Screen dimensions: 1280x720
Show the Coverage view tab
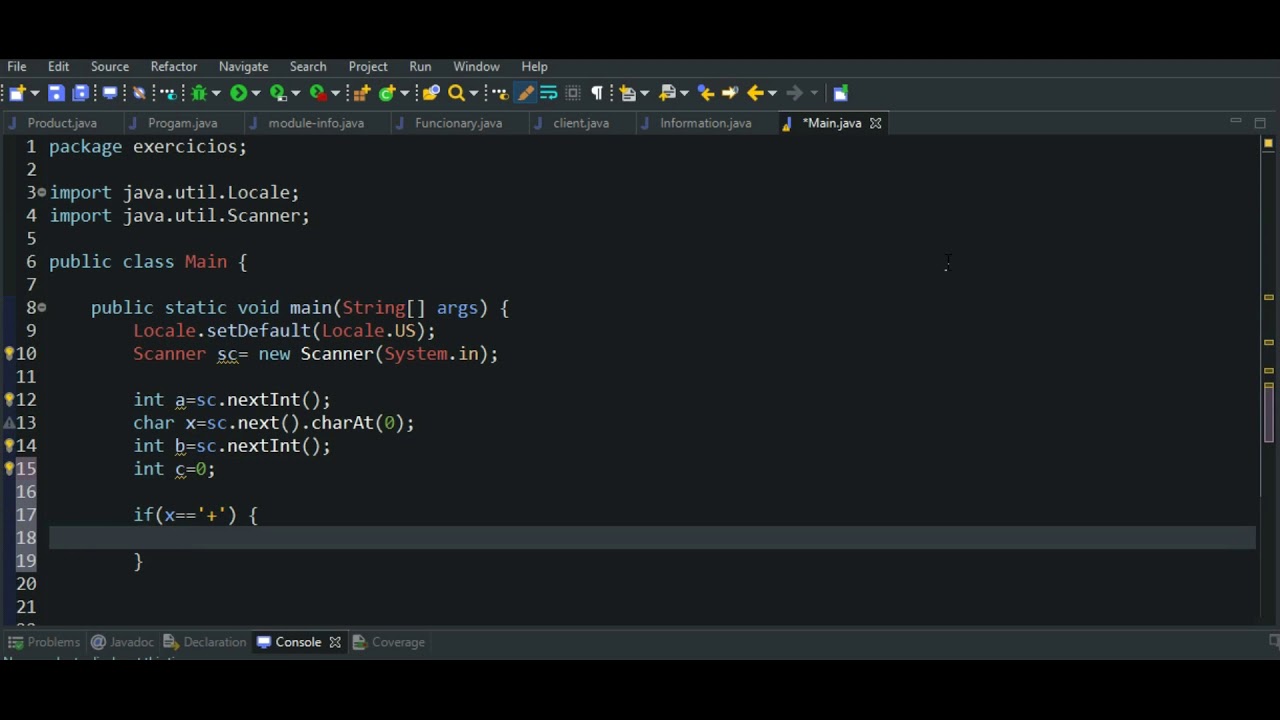(x=389, y=642)
